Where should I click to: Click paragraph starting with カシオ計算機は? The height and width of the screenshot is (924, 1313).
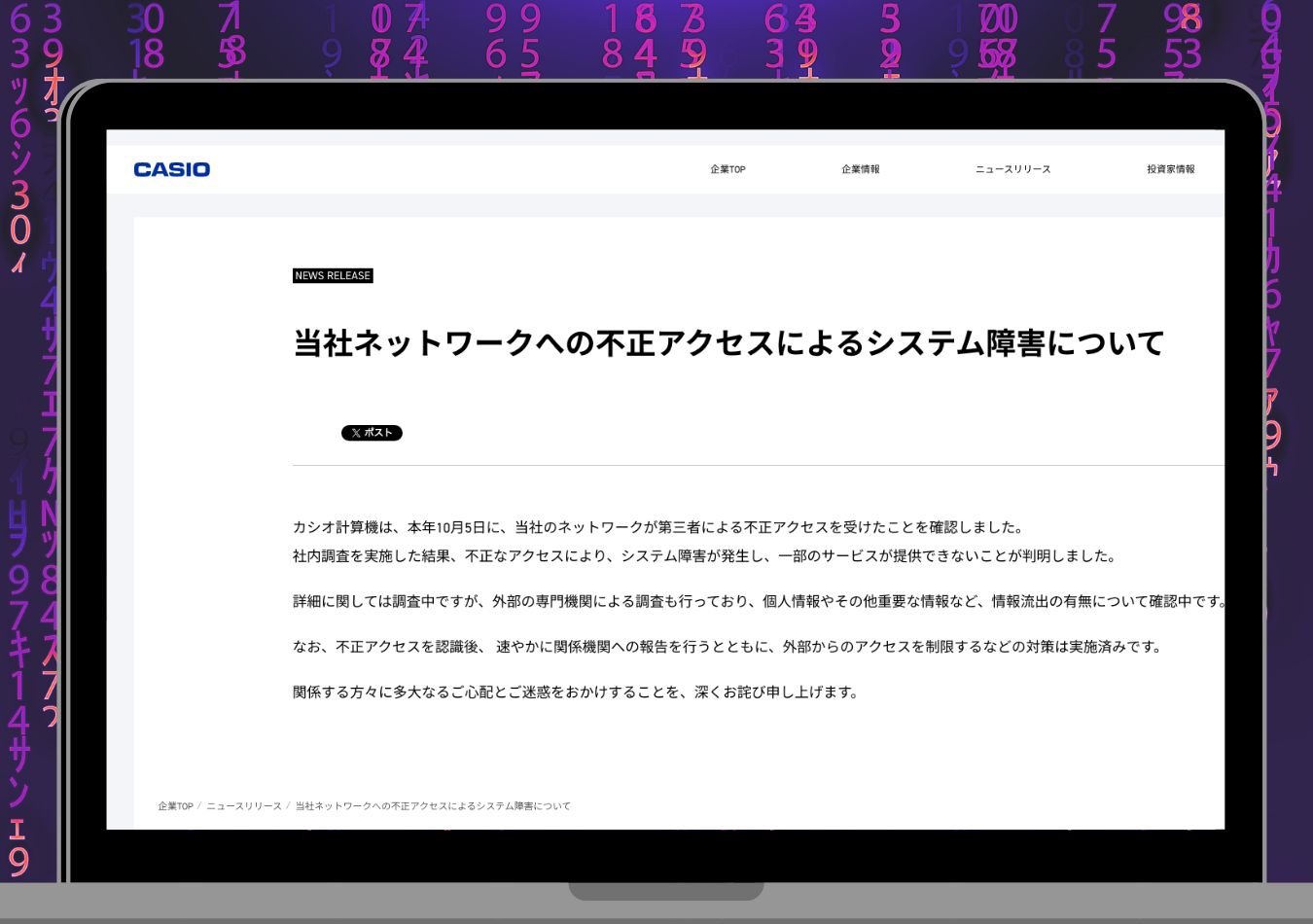tap(660, 527)
